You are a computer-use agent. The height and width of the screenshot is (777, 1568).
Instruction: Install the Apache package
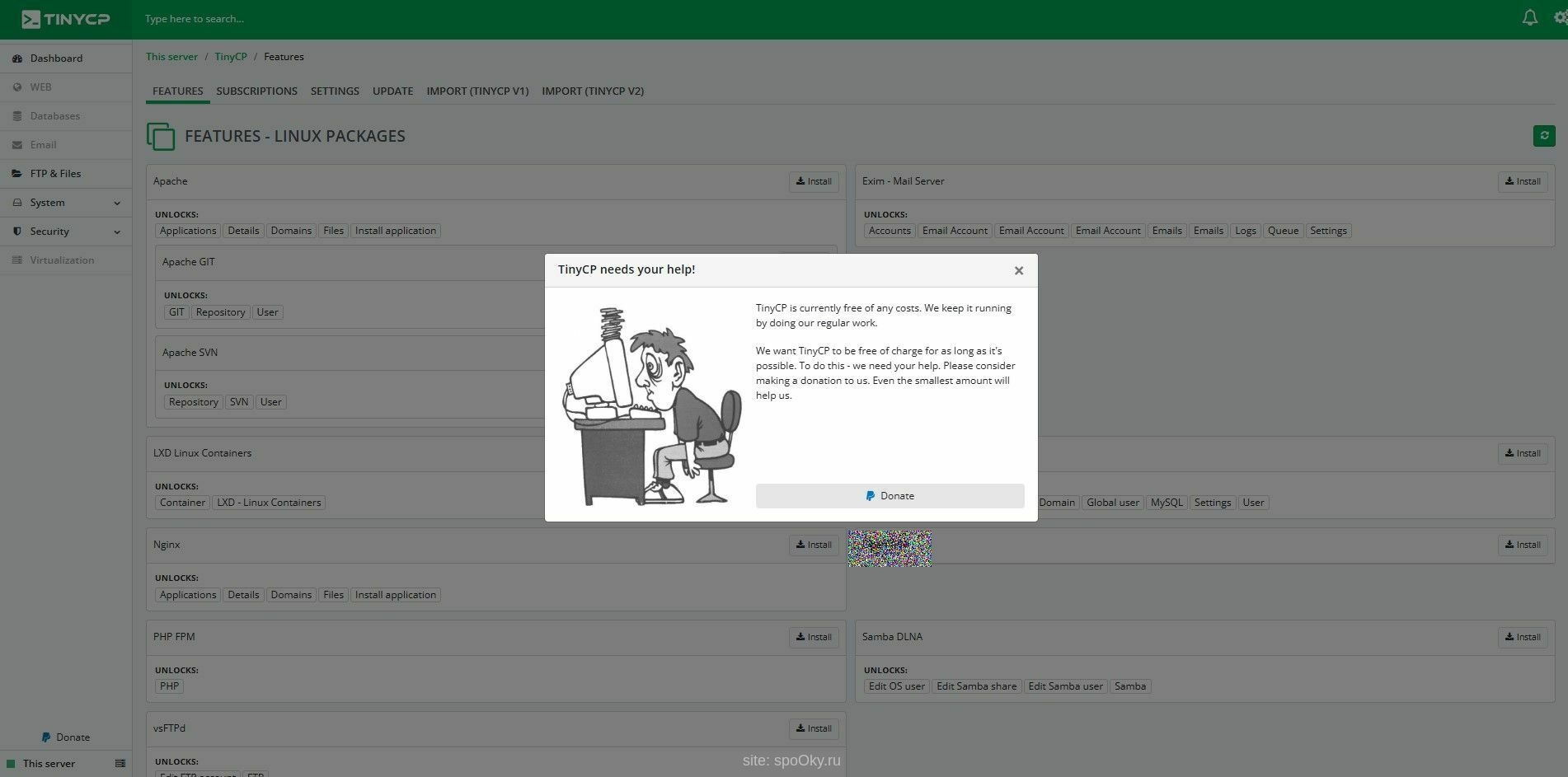pos(814,181)
